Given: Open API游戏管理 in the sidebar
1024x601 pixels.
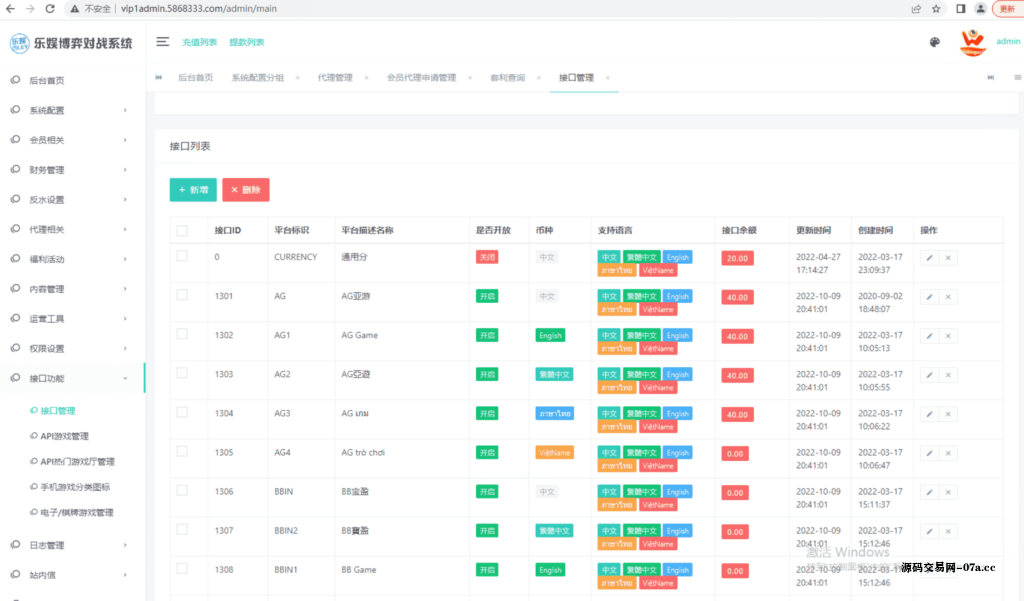Looking at the screenshot, I should pyautogui.click(x=65, y=436).
